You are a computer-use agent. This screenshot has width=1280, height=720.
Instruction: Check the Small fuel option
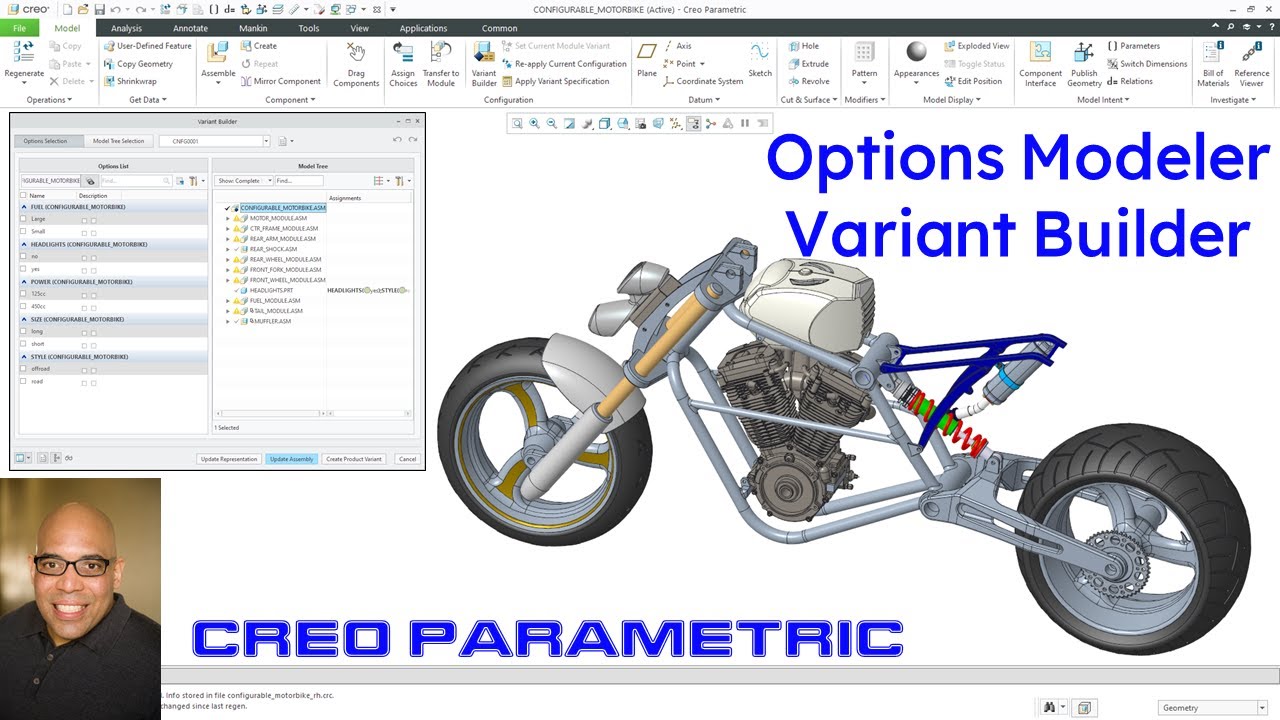24,231
